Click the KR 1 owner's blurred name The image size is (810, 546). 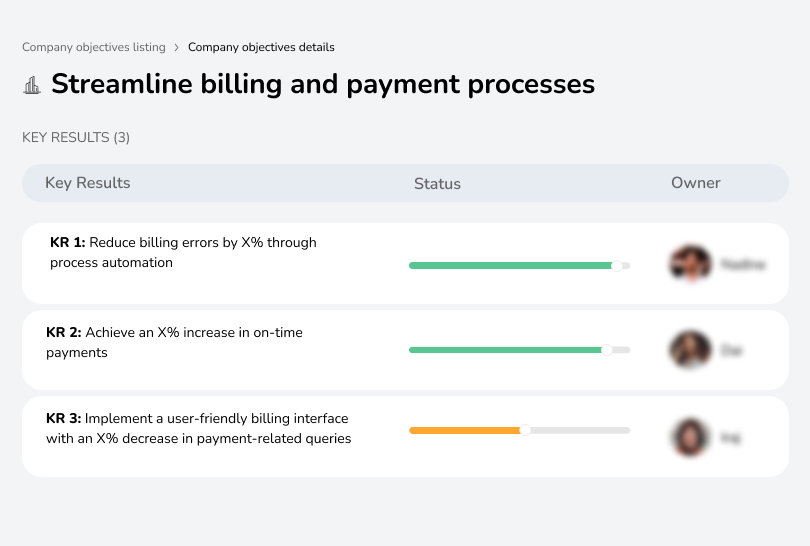(743, 264)
